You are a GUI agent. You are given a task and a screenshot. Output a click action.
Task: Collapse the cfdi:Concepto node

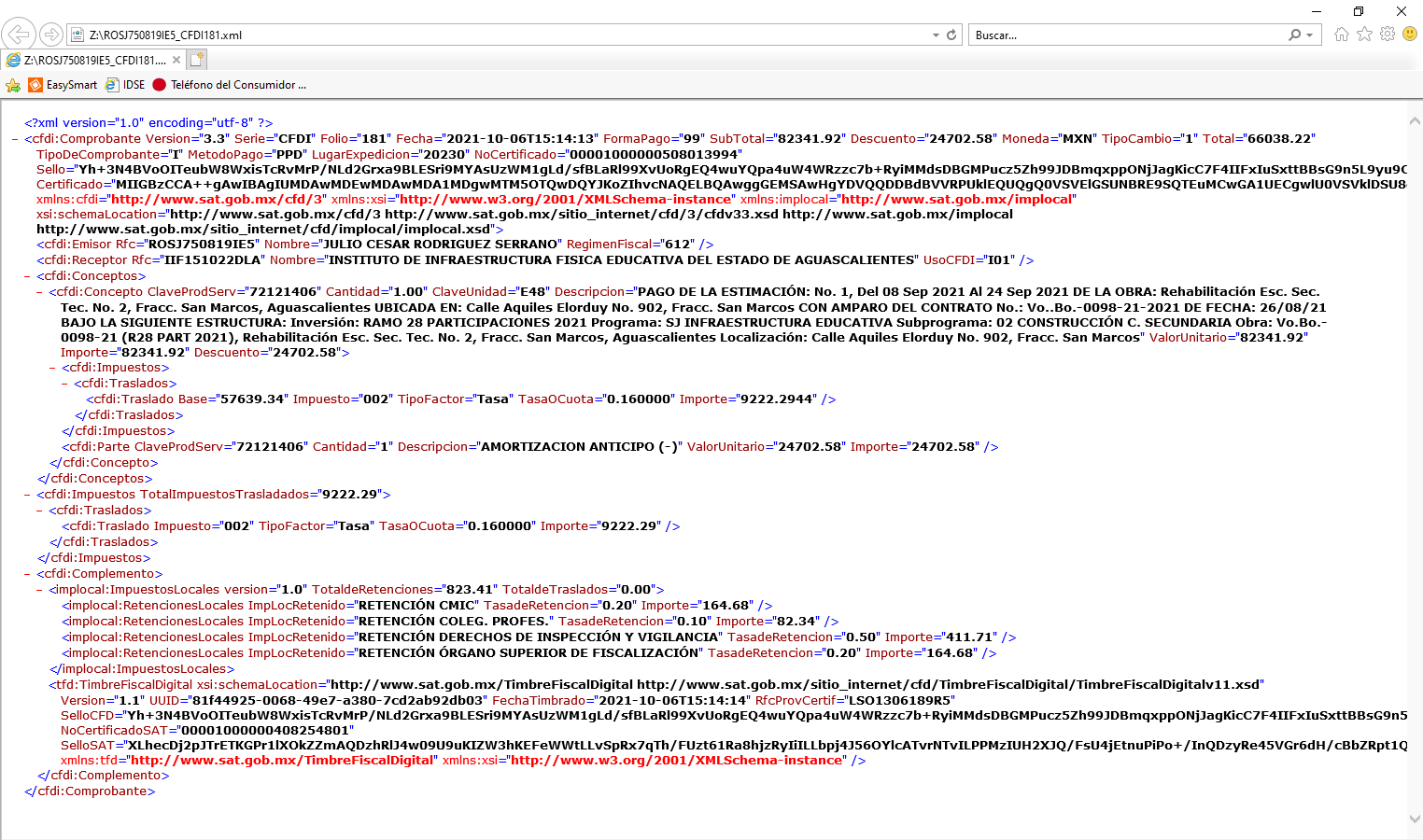pyautogui.click(x=39, y=292)
